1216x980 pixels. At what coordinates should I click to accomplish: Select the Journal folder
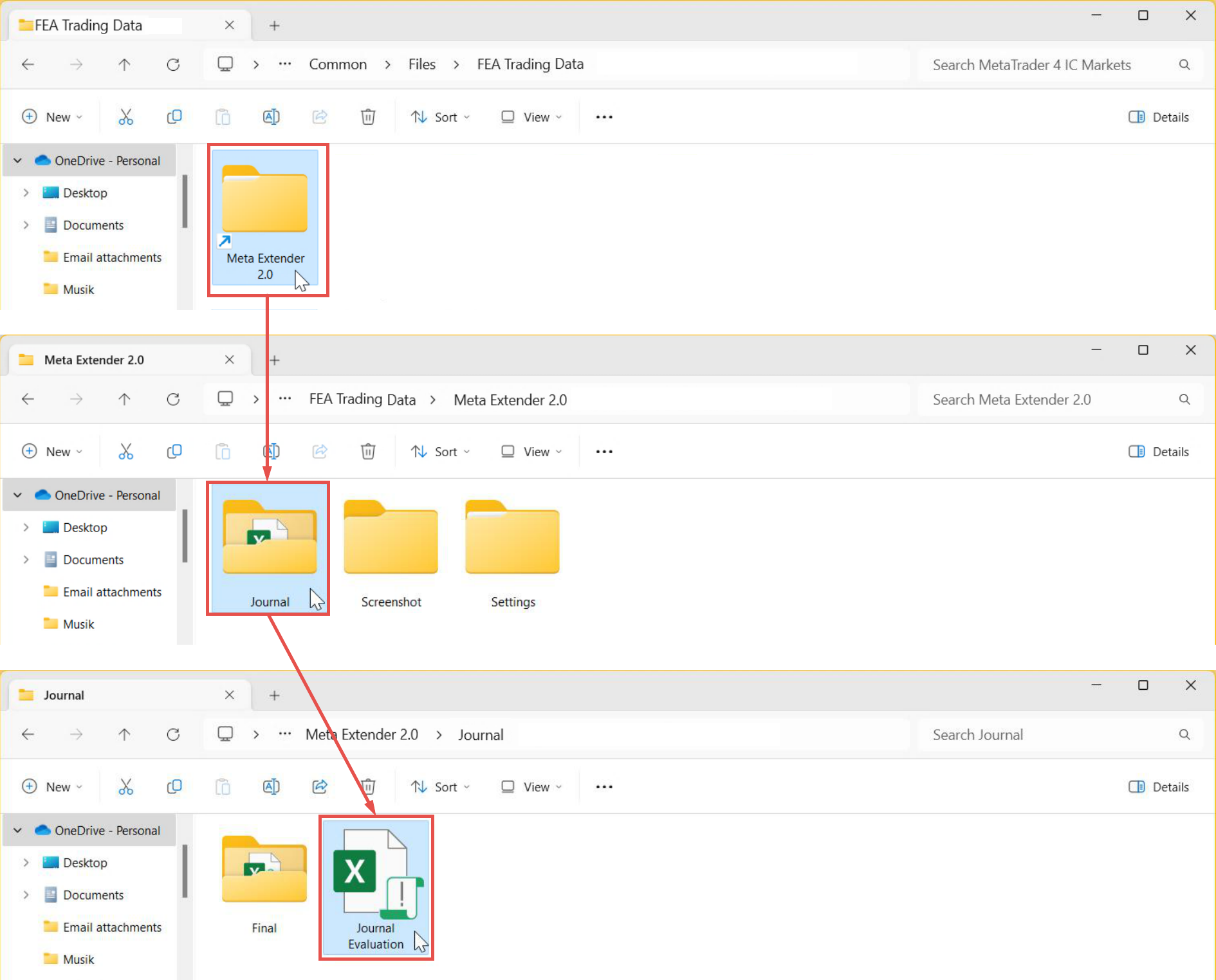(x=270, y=548)
